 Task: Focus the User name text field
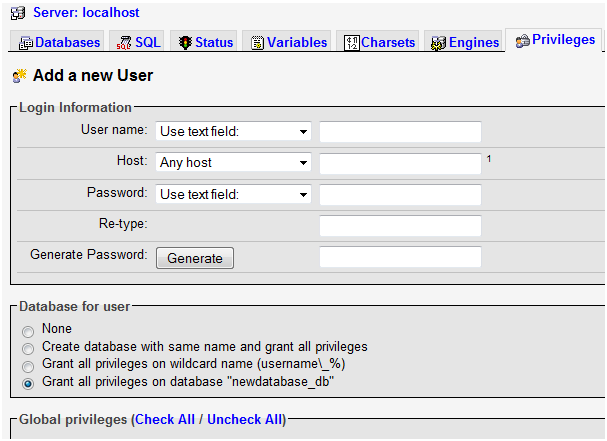pos(400,132)
